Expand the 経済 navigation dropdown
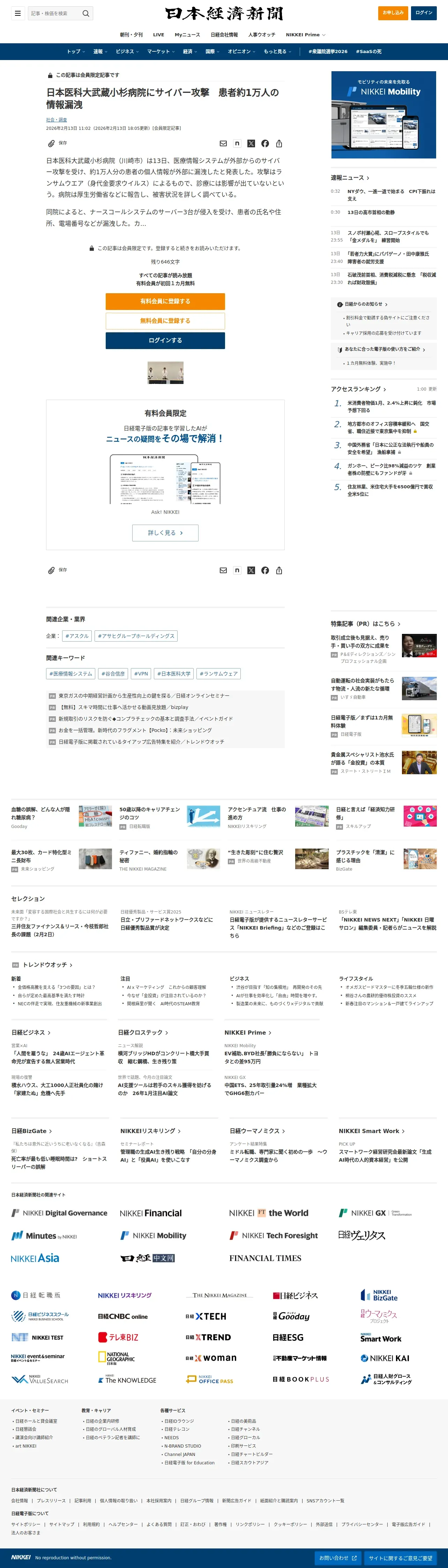 (x=190, y=52)
